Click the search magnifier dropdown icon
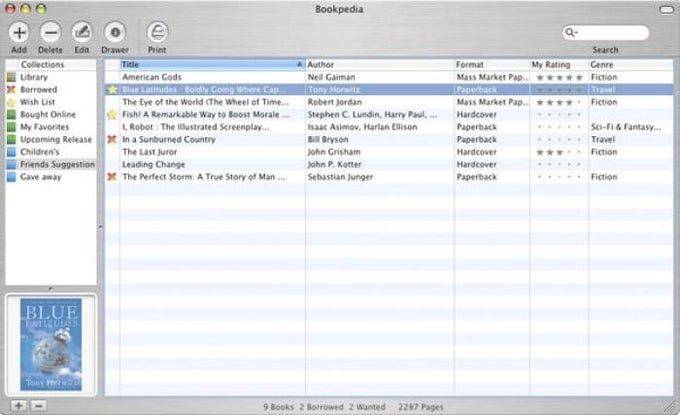Screen dimensions: 680x415 (571, 33)
